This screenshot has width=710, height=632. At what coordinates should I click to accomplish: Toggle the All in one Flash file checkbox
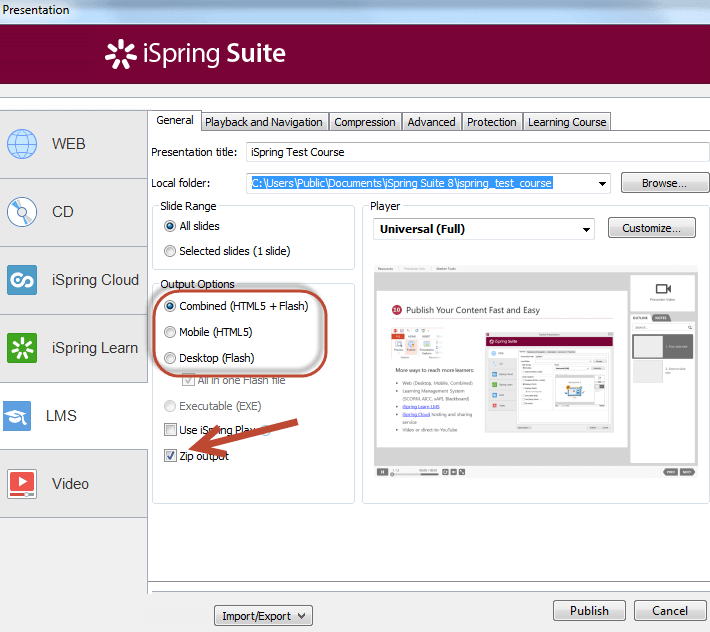[188, 380]
